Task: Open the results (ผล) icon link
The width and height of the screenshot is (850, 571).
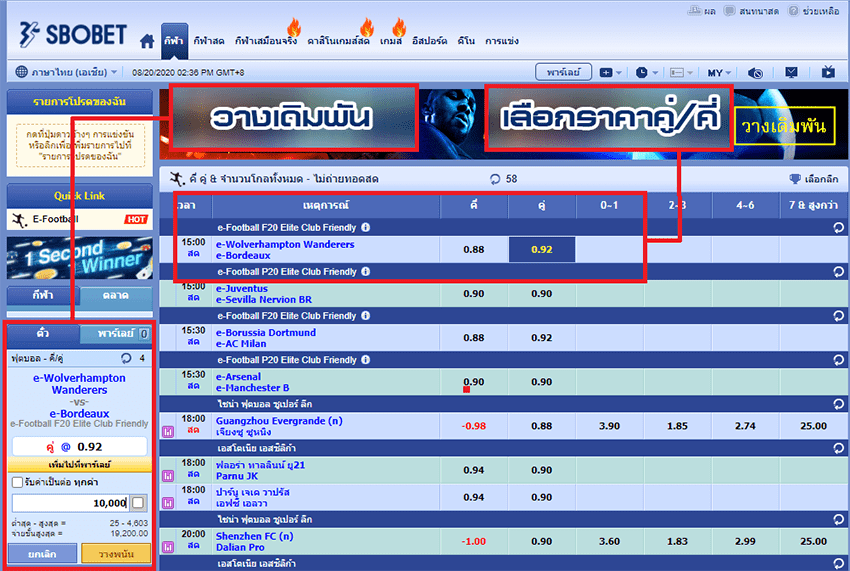Action: [x=701, y=10]
